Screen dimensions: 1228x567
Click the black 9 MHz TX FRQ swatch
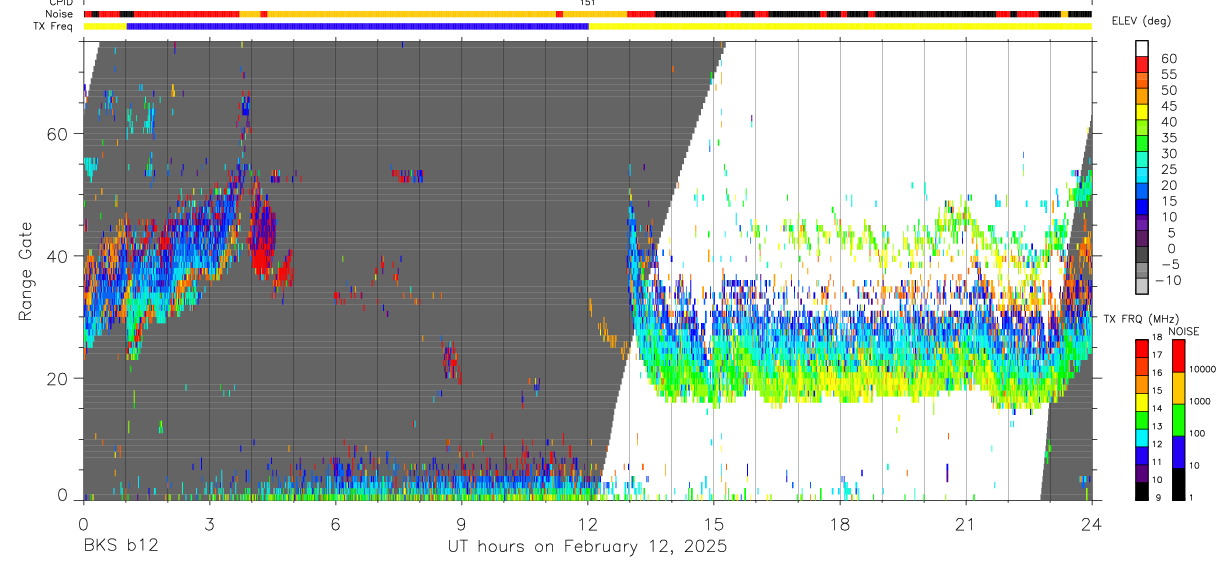[x=1142, y=491]
